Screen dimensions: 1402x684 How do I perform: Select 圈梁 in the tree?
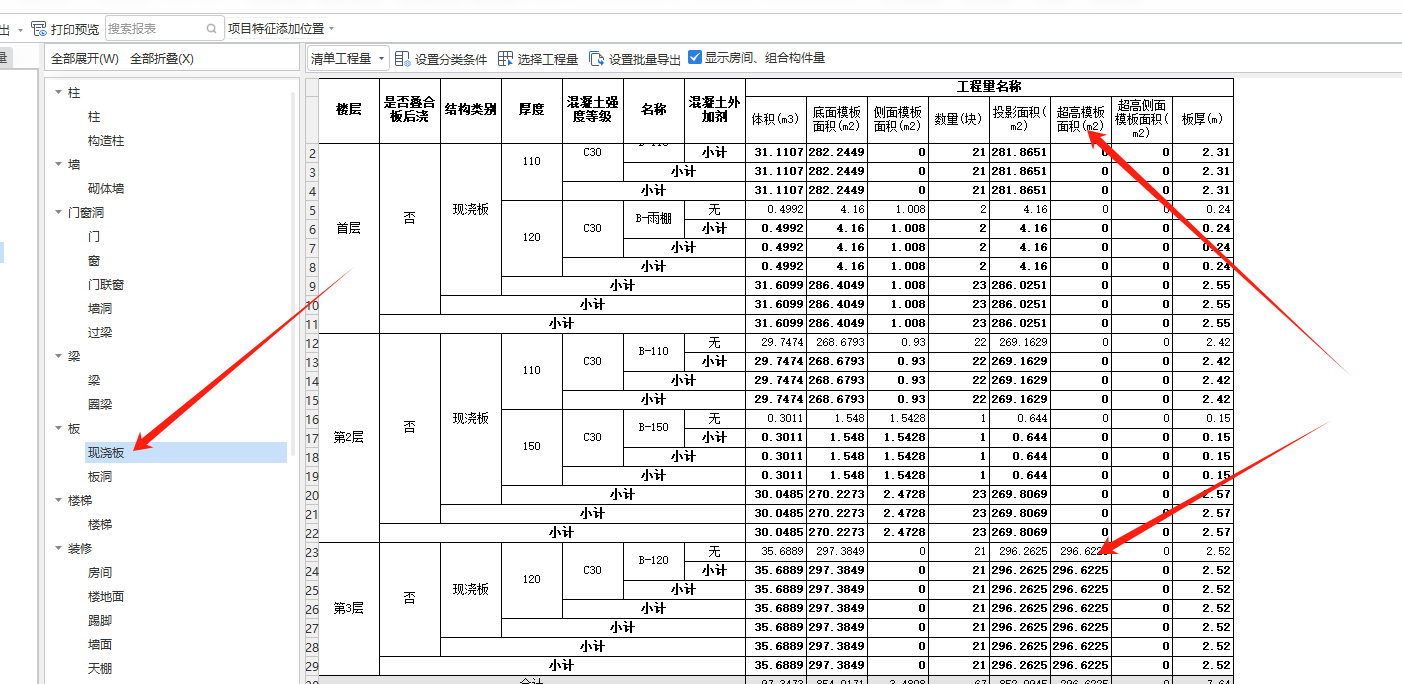100,405
